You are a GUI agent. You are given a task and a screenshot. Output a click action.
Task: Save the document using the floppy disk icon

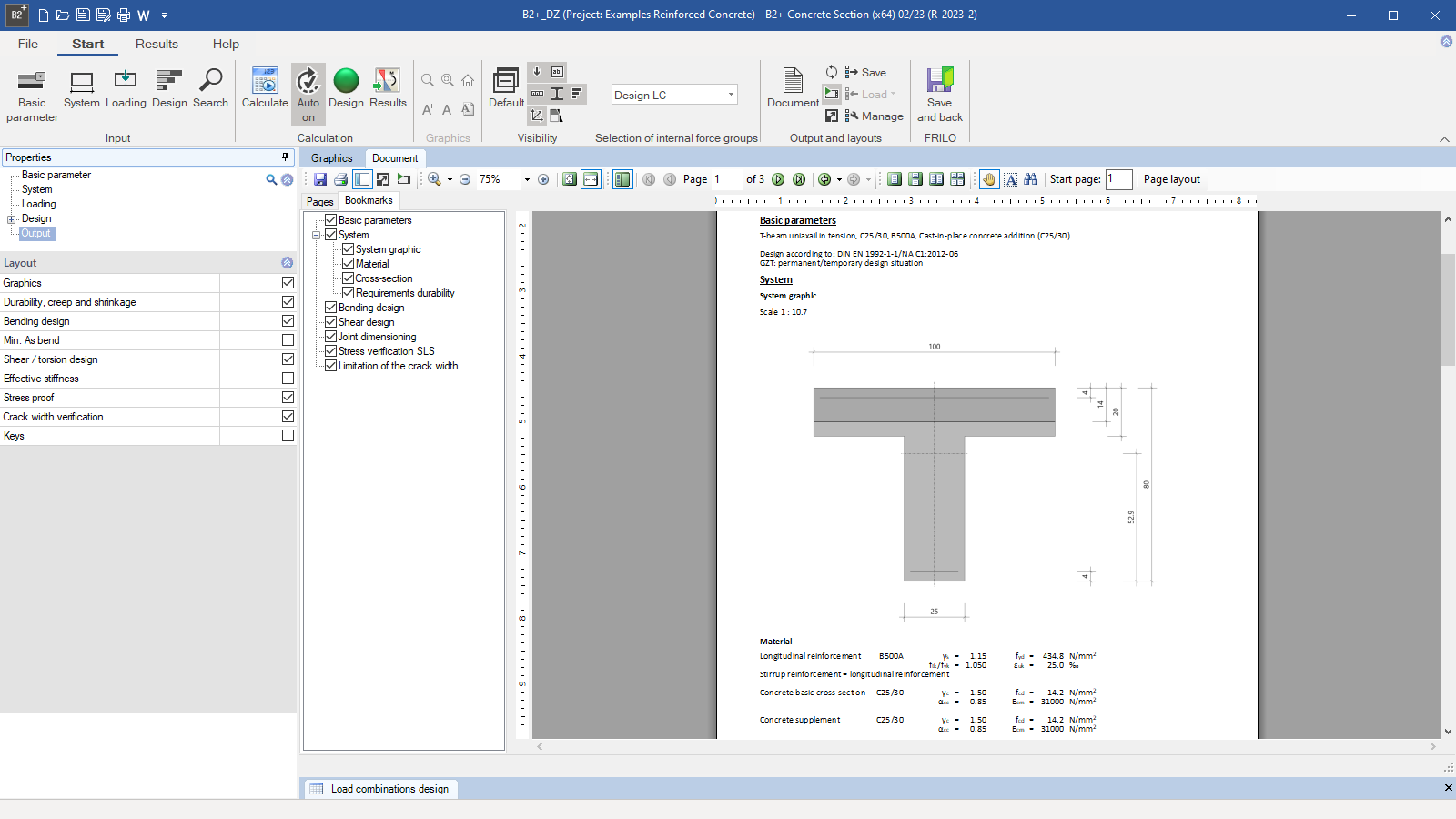(320, 179)
